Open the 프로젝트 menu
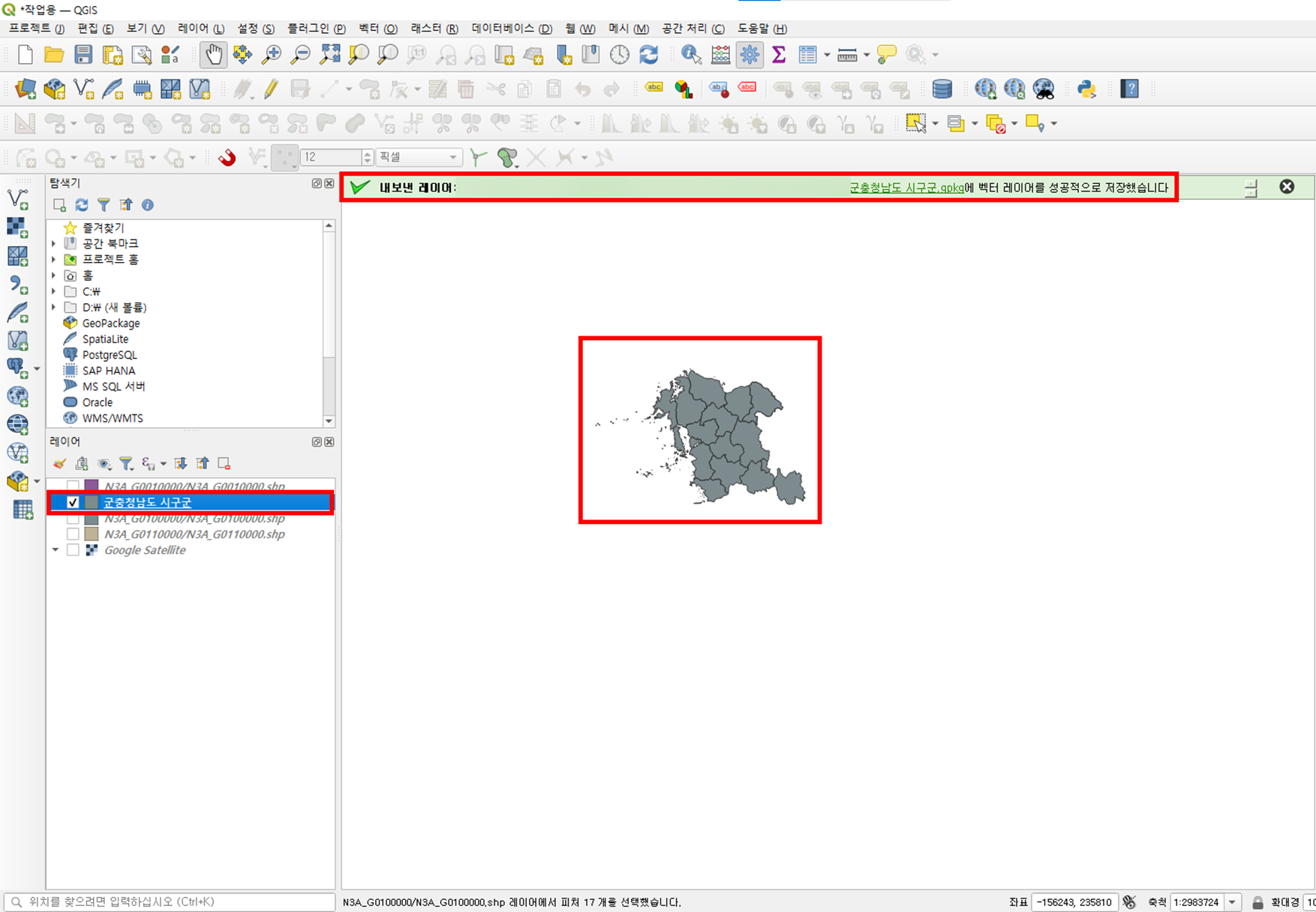The width and height of the screenshot is (1316, 912). 37,29
